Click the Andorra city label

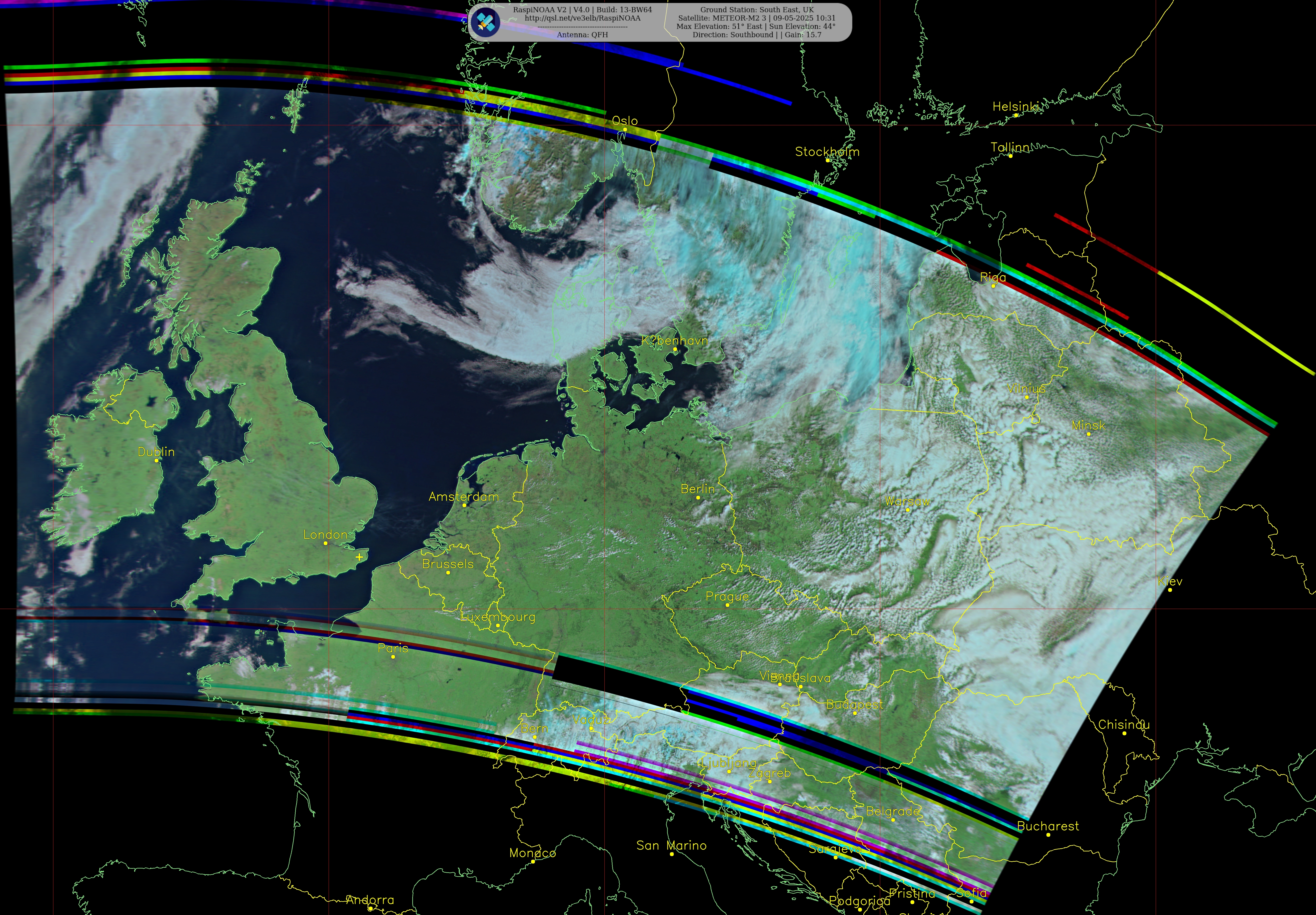(x=370, y=900)
